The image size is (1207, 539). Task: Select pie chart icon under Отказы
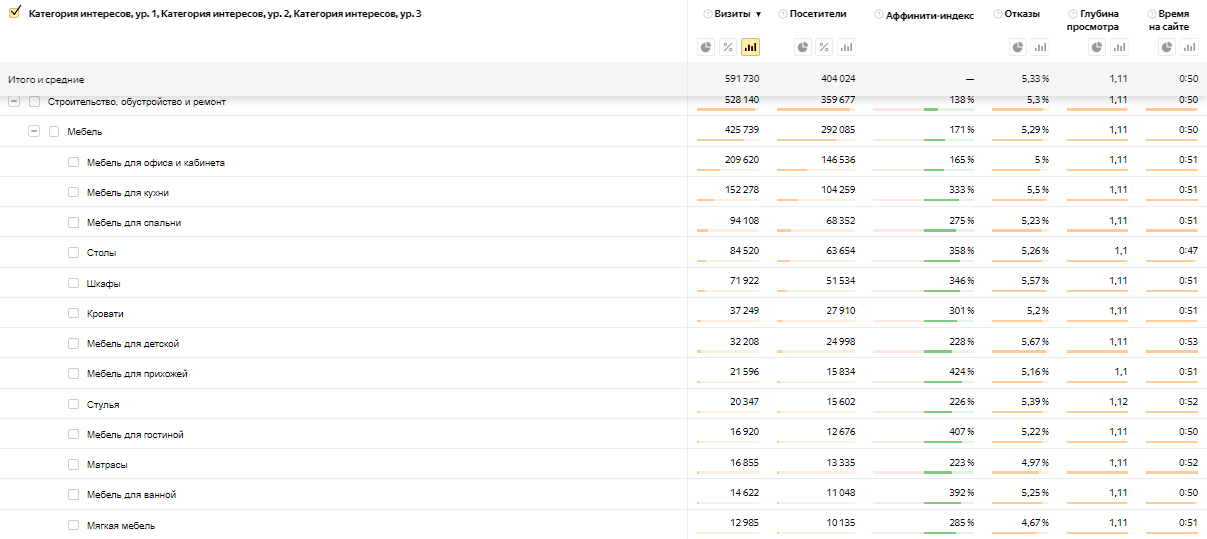tap(1018, 47)
